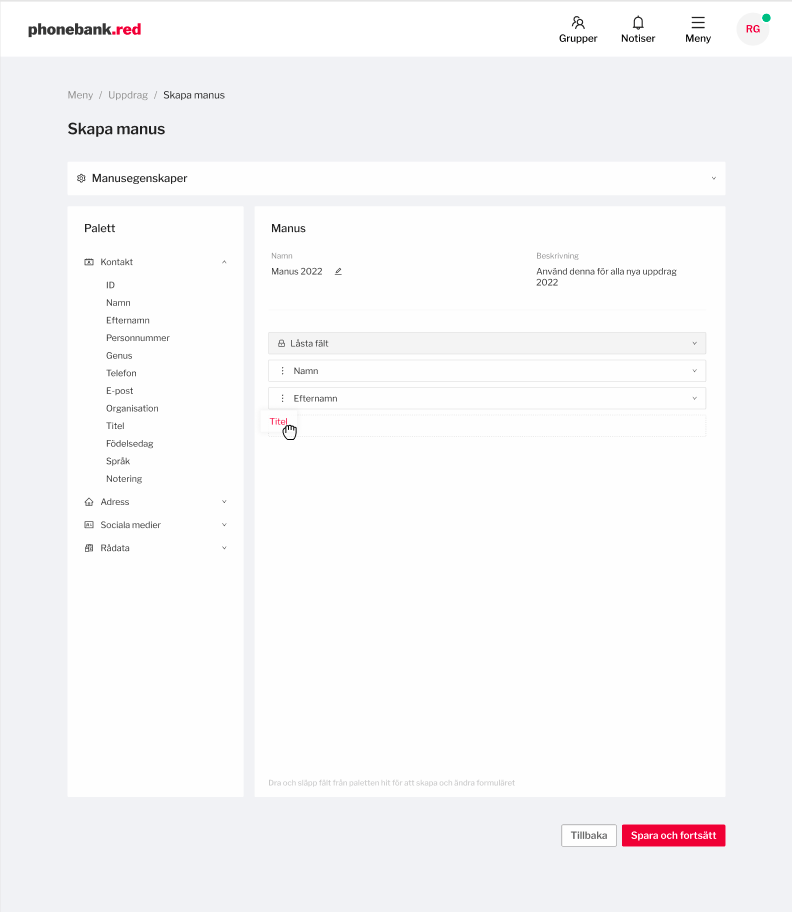
Task: Expand the Manusegenskaper panel
Action: click(713, 178)
